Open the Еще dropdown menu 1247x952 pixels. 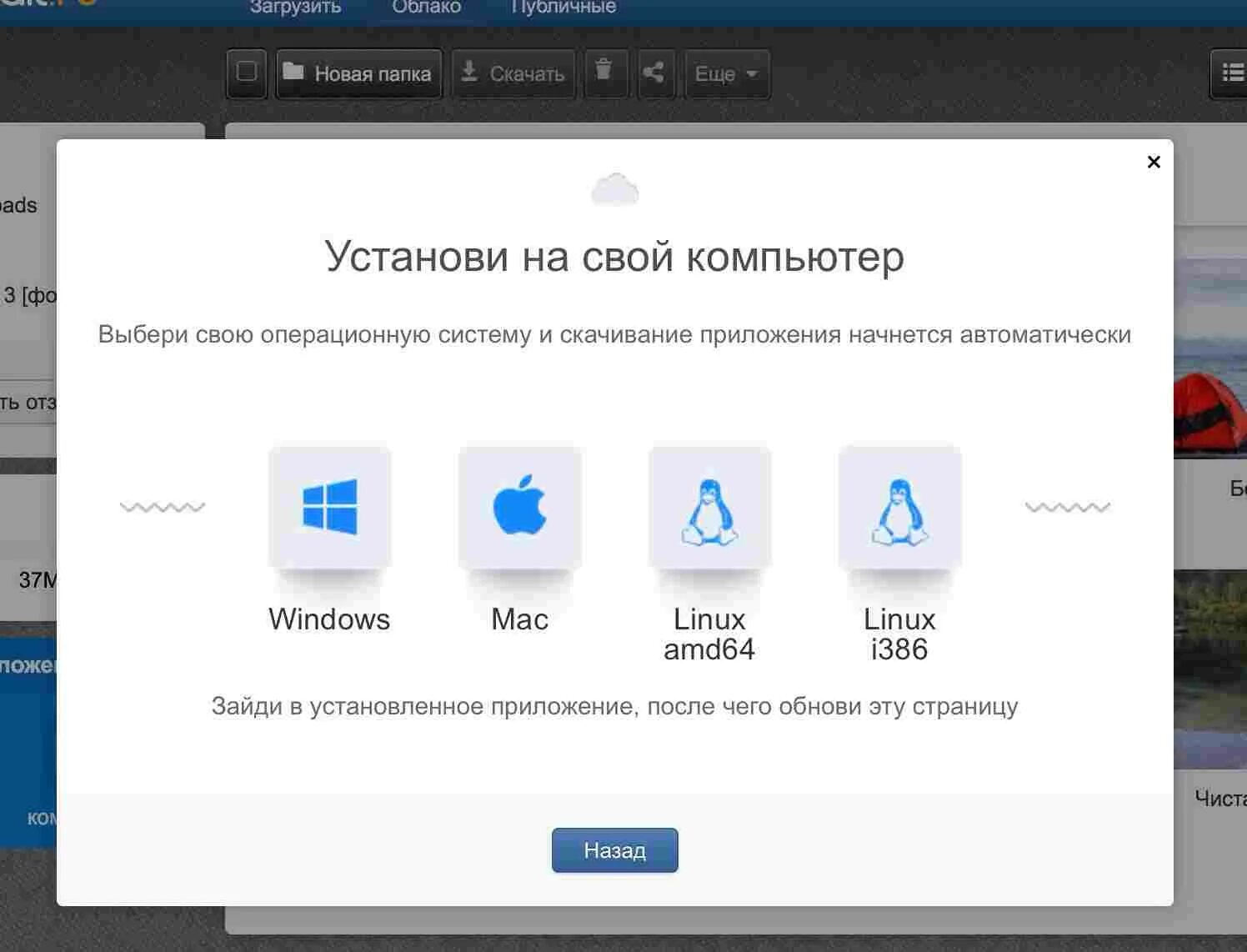[727, 73]
